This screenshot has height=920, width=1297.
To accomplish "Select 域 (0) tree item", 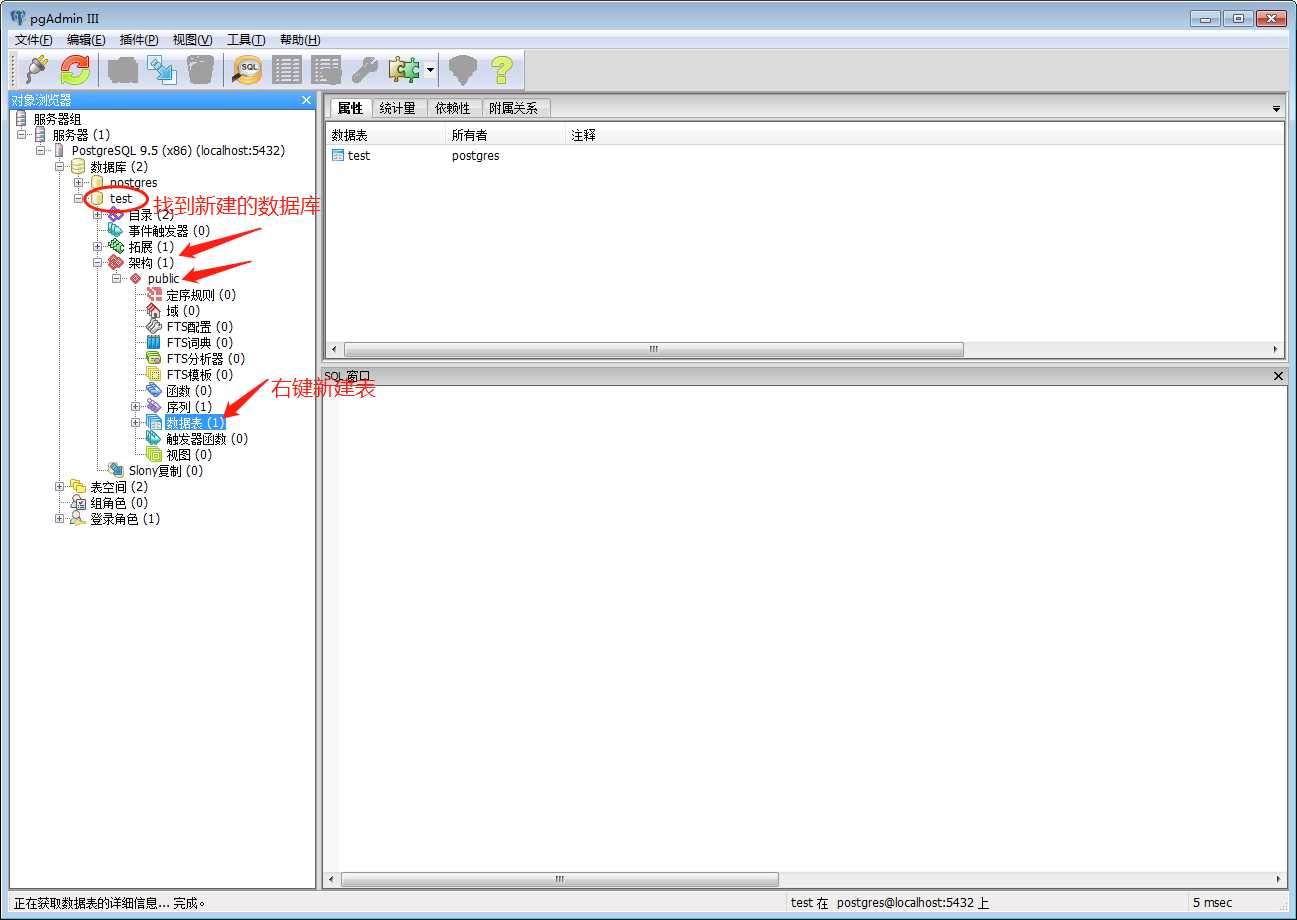I will pyautogui.click(x=183, y=311).
